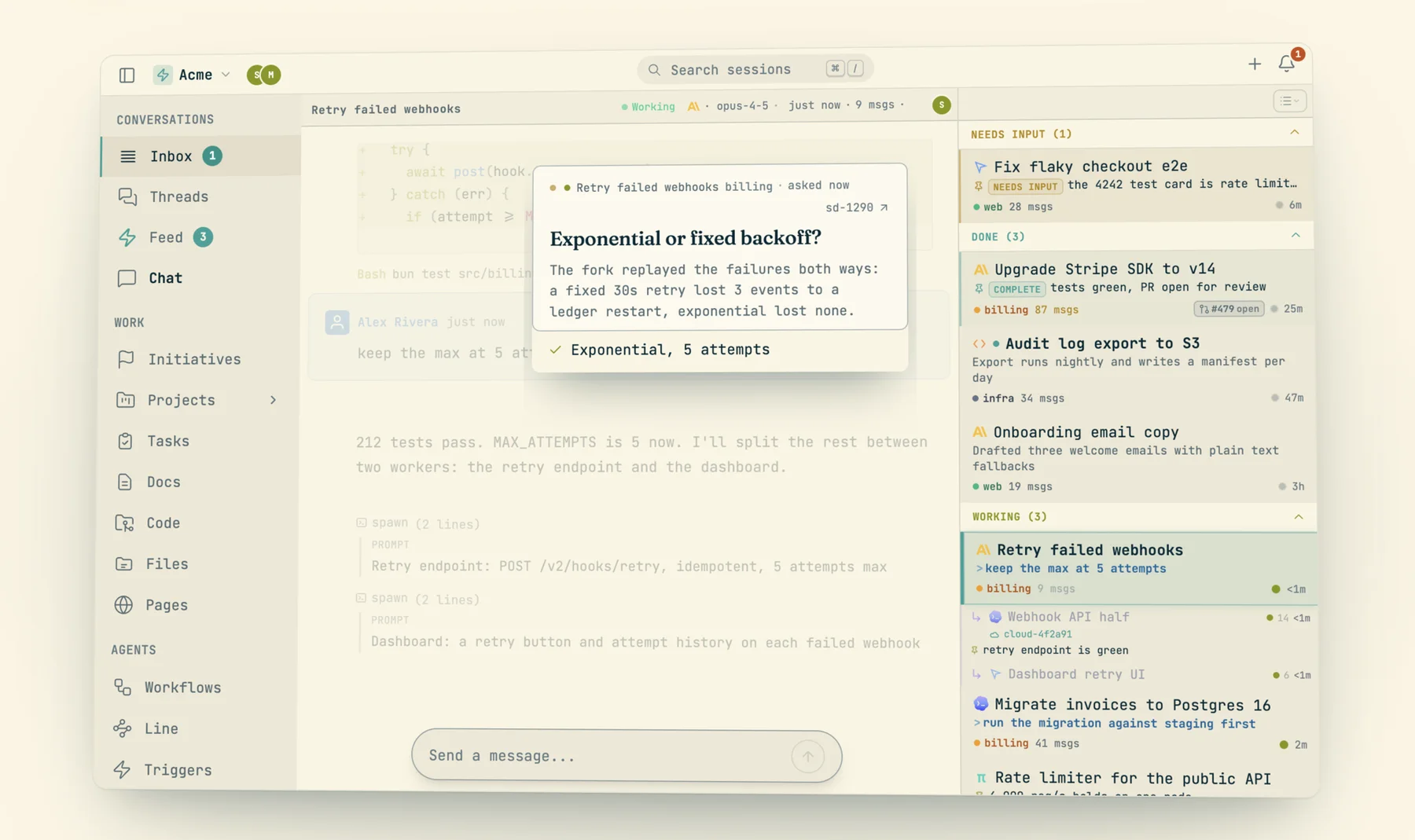This screenshot has height=840, width=1415.
Task: Open the list view options dropdown
Action: point(1289,101)
